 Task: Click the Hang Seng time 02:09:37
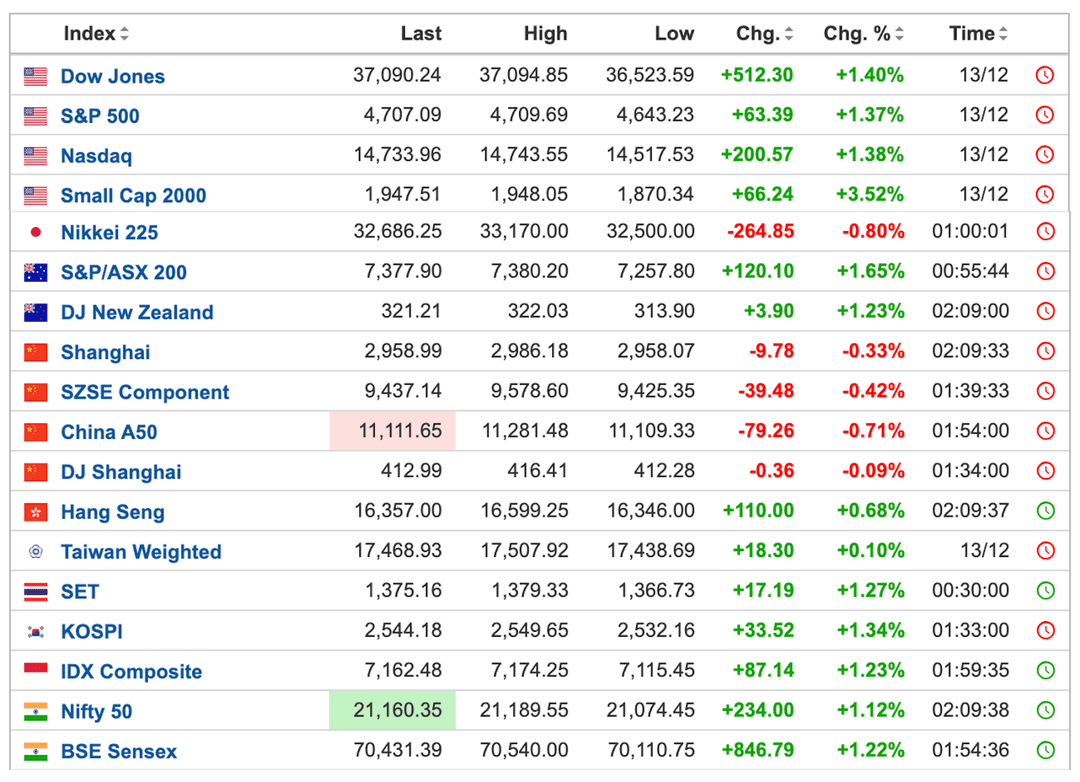[x=970, y=511]
